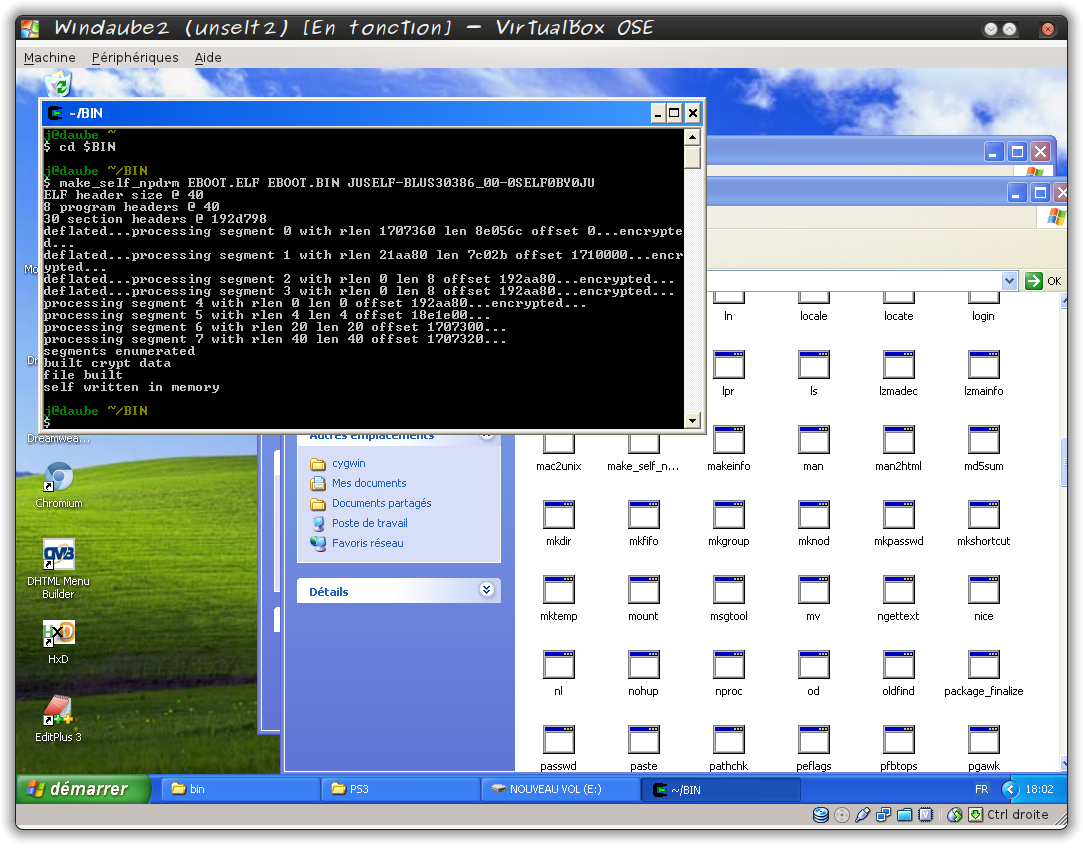Select the mount file icon
Viewport: 1083px width, 848px height.
(644, 590)
